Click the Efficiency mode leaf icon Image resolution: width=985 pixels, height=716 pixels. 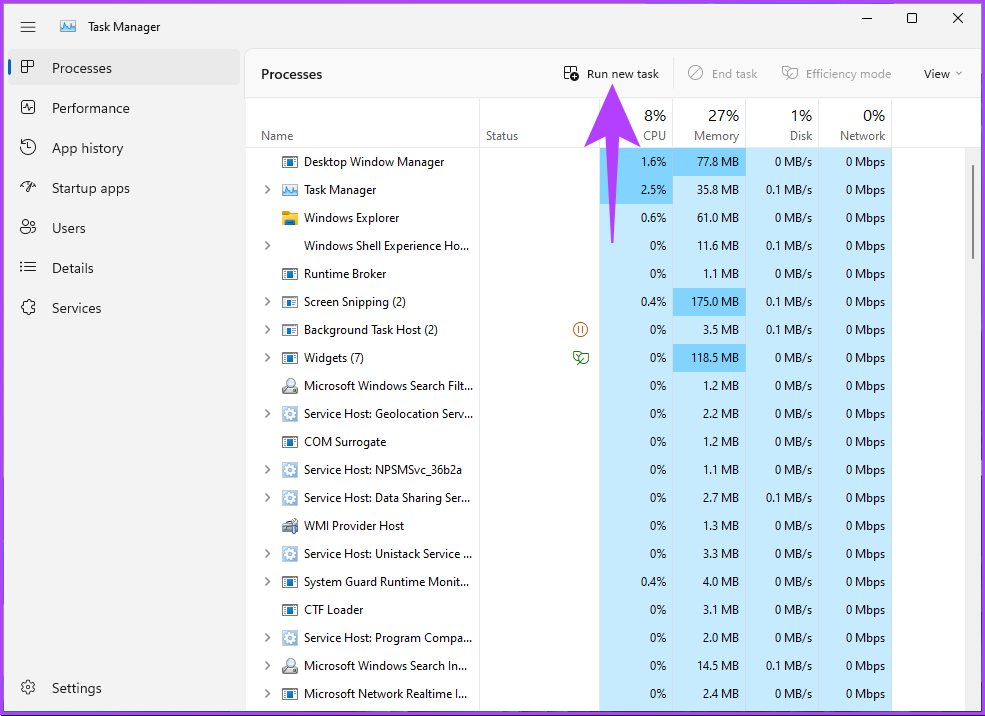tap(790, 73)
